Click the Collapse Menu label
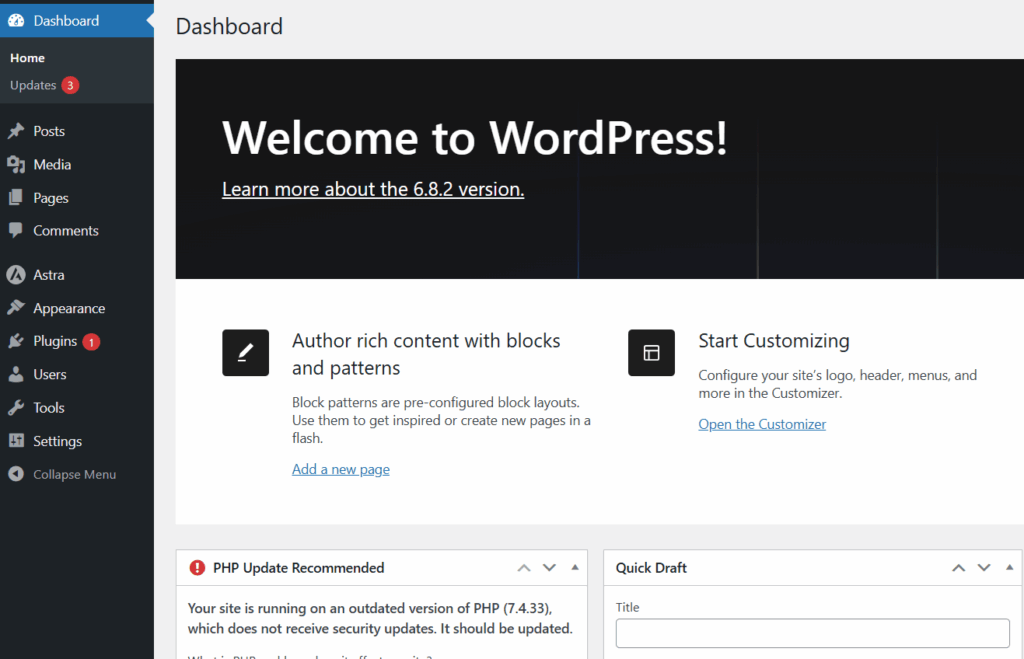The height and width of the screenshot is (659, 1024). [x=74, y=475]
